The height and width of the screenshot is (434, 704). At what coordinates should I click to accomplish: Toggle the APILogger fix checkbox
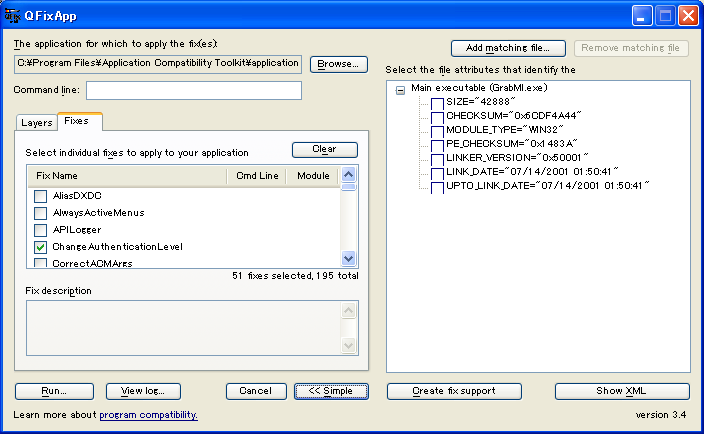click(40, 230)
